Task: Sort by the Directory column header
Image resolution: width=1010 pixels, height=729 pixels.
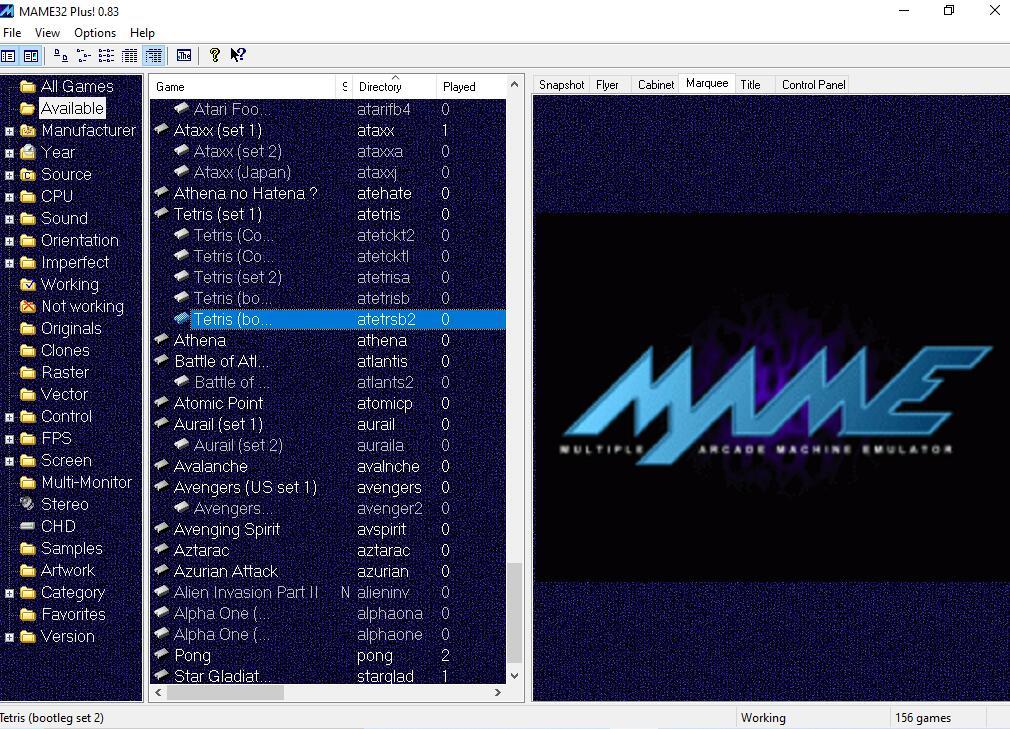Action: pyautogui.click(x=394, y=87)
